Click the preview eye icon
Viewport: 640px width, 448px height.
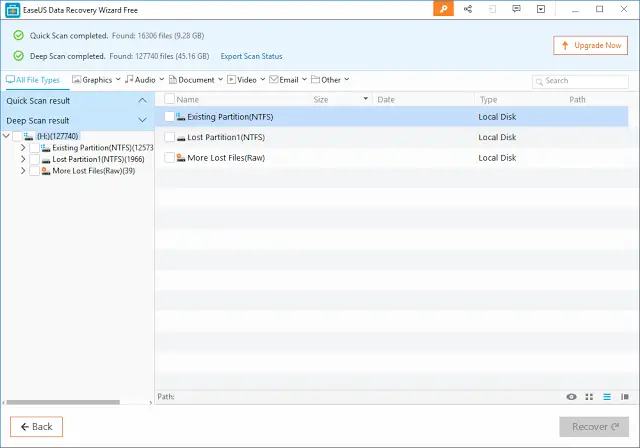(x=571, y=397)
